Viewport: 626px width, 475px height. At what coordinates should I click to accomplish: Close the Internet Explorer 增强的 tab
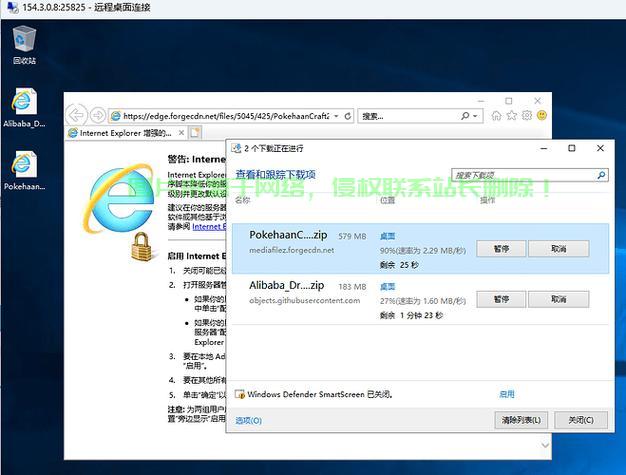coord(181,133)
